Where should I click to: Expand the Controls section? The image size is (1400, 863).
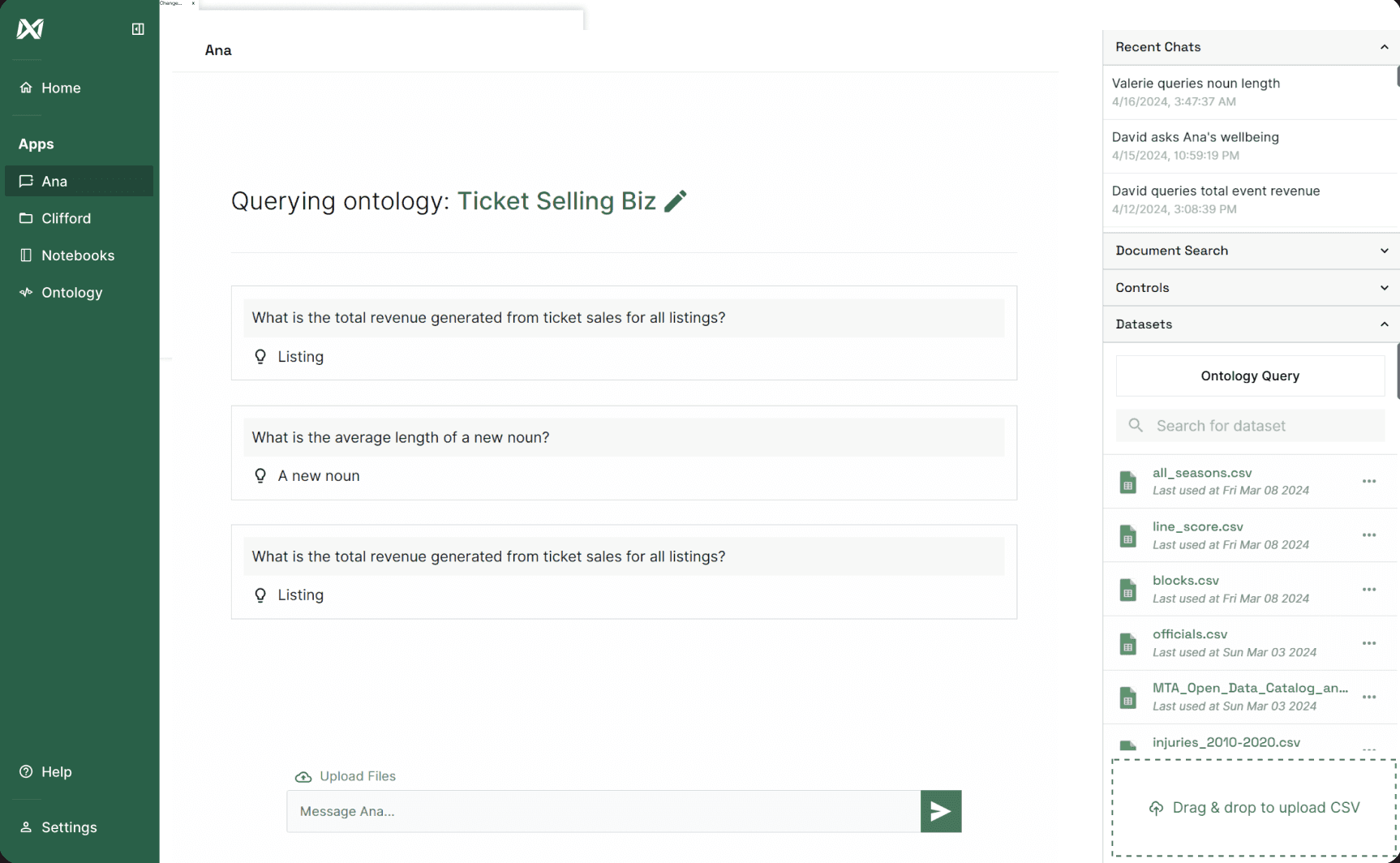pos(1384,288)
